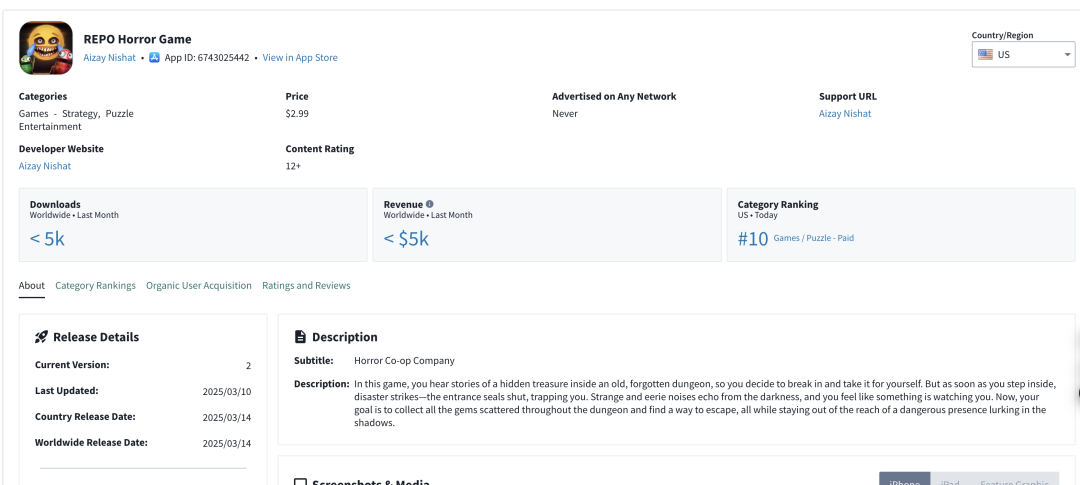Click the Category Ranking card heading
Image resolution: width=1080 pixels, height=485 pixels.
(778, 205)
